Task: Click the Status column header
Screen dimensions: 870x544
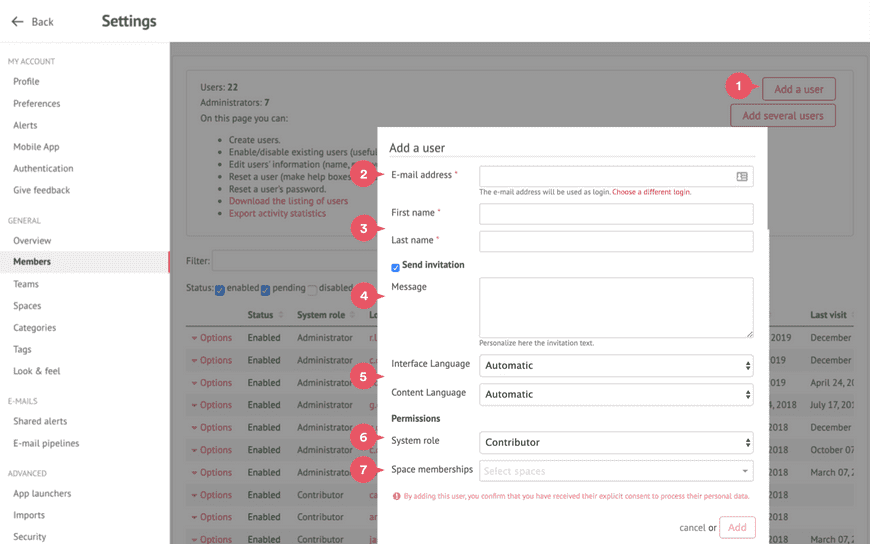Action: (x=260, y=315)
